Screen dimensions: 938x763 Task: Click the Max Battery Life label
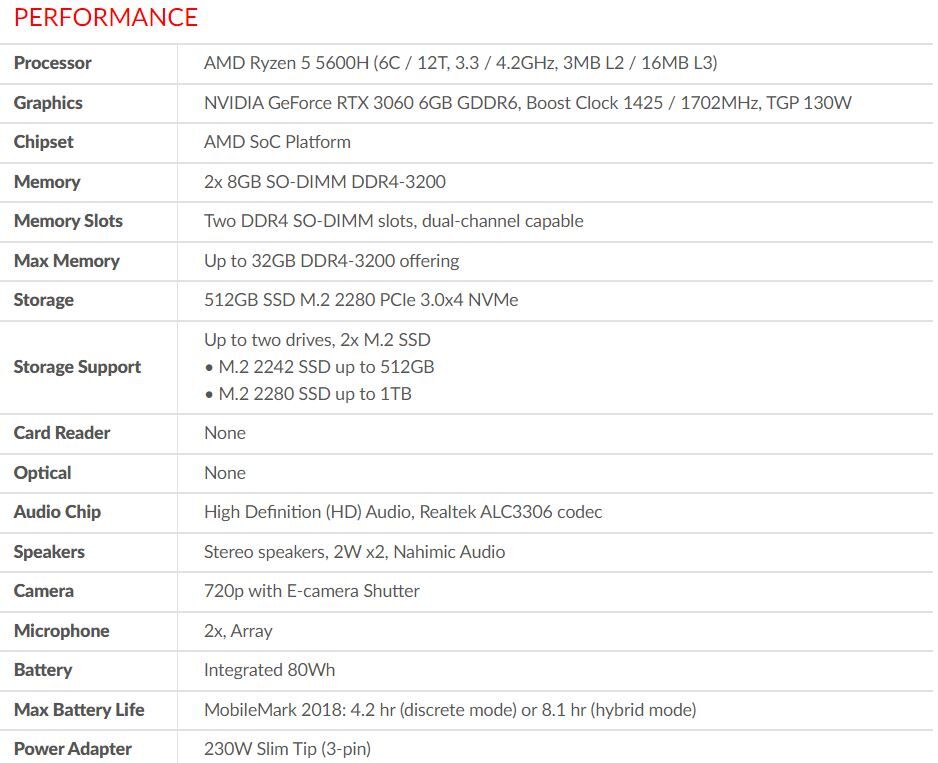pyautogui.click(x=79, y=710)
